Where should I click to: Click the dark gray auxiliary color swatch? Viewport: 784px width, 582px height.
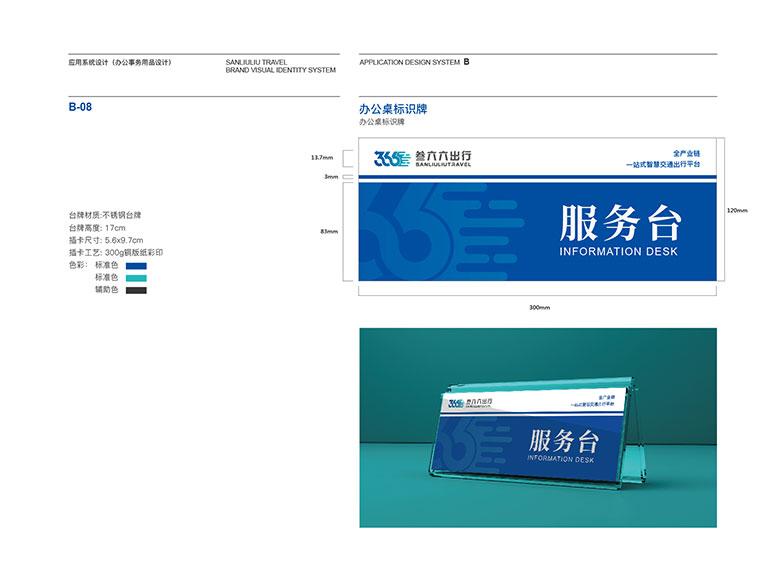pyautogui.click(x=136, y=290)
